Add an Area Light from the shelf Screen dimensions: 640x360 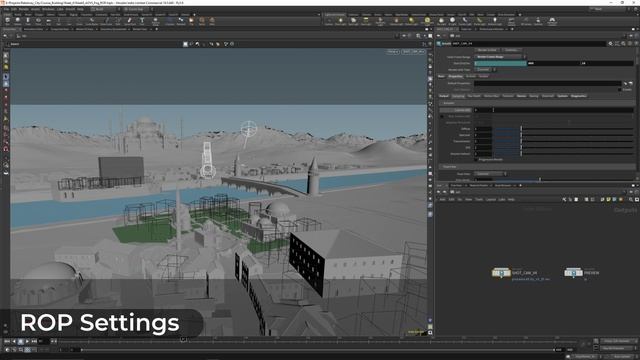(x=366, y=21)
